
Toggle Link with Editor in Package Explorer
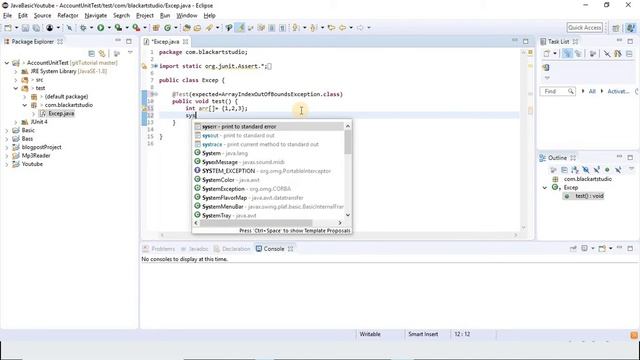pos(102,53)
